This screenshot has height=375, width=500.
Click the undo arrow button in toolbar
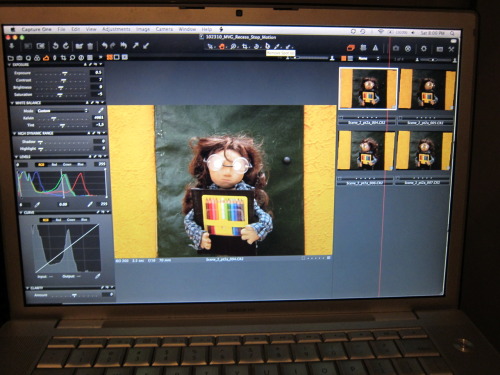click(x=105, y=46)
